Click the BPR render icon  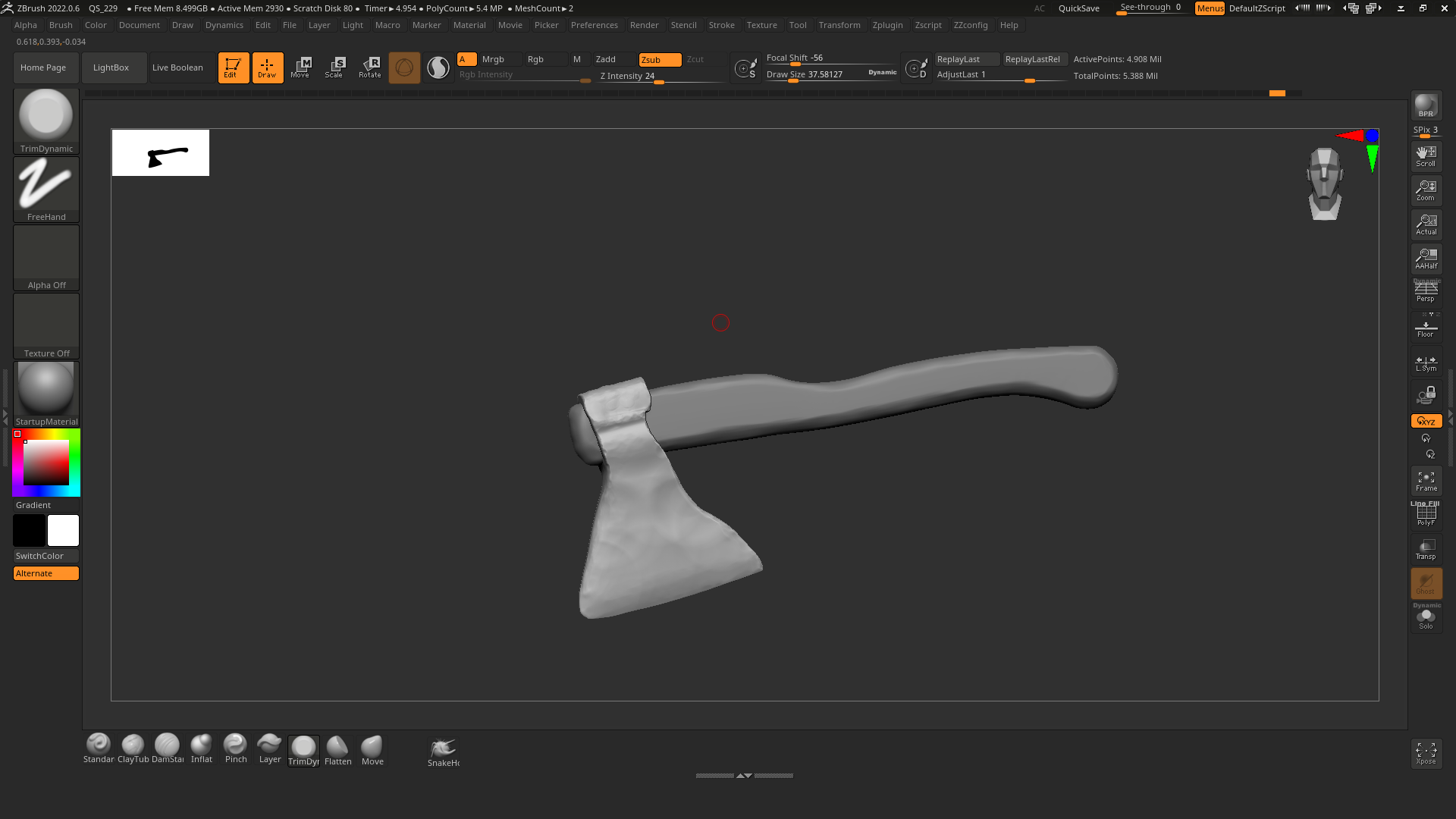(1426, 106)
